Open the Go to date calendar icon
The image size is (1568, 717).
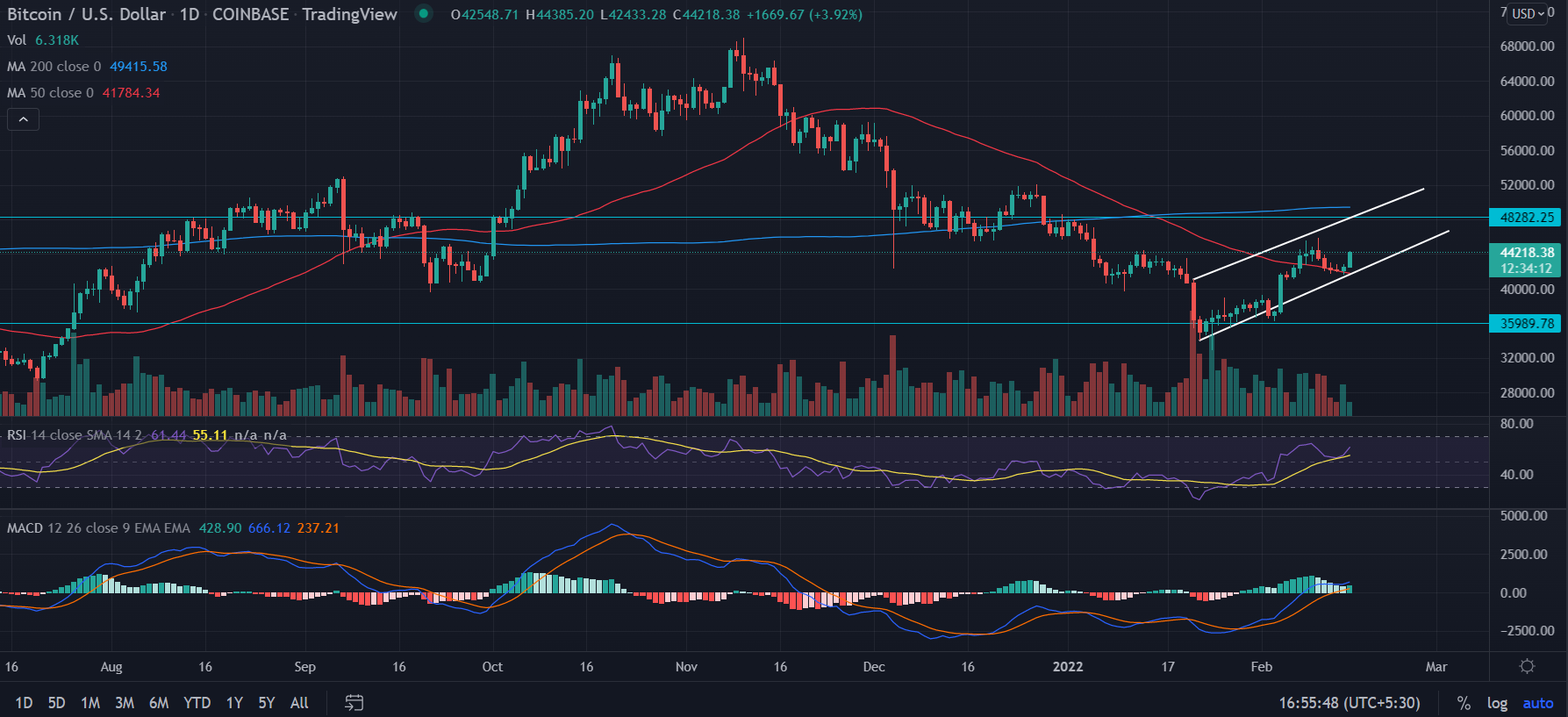[354, 703]
